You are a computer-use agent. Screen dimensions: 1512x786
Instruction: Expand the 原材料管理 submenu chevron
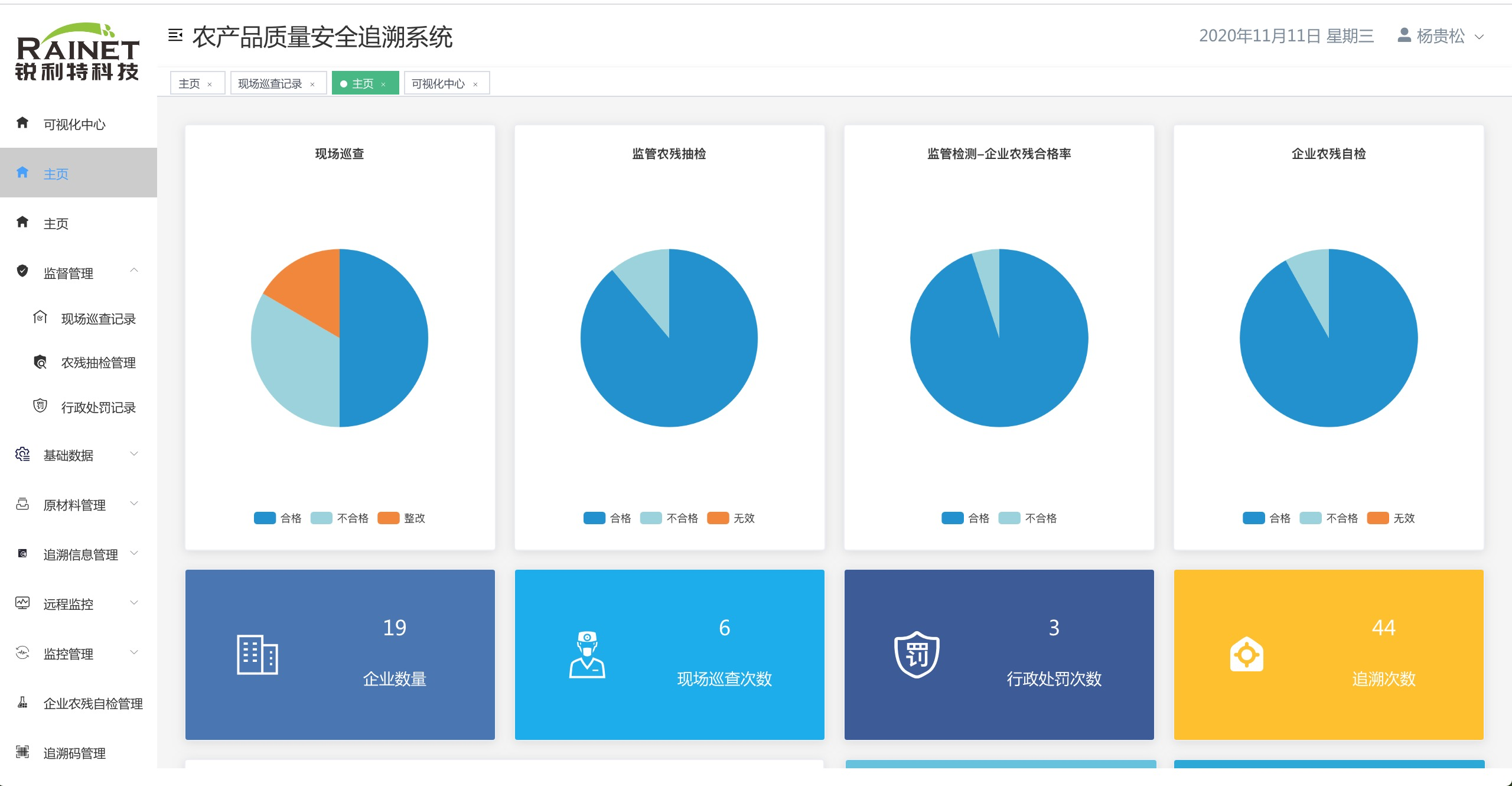point(134,504)
